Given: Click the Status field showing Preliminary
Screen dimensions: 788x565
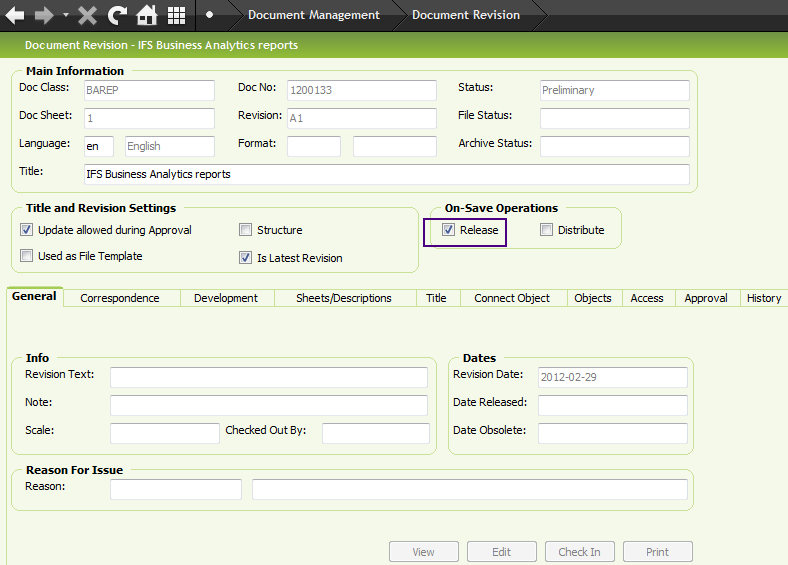Looking at the screenshot, I should (x=615, y=90).
